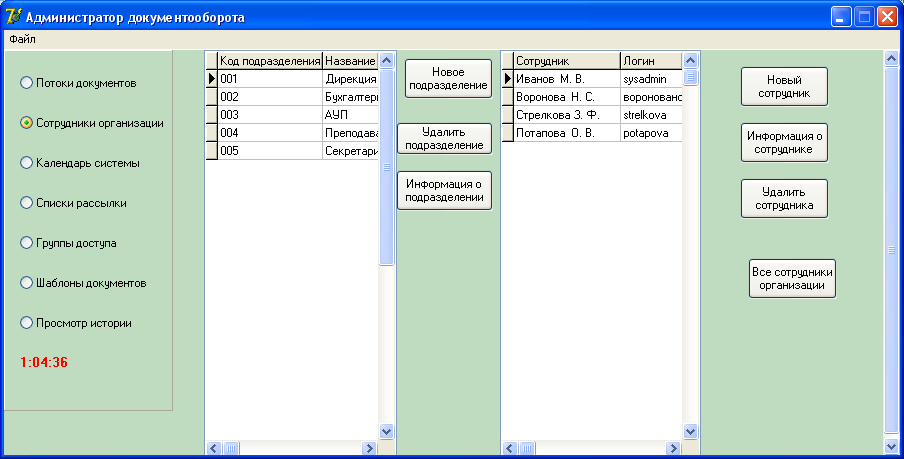Select department code 002 cell

(270, 96)
